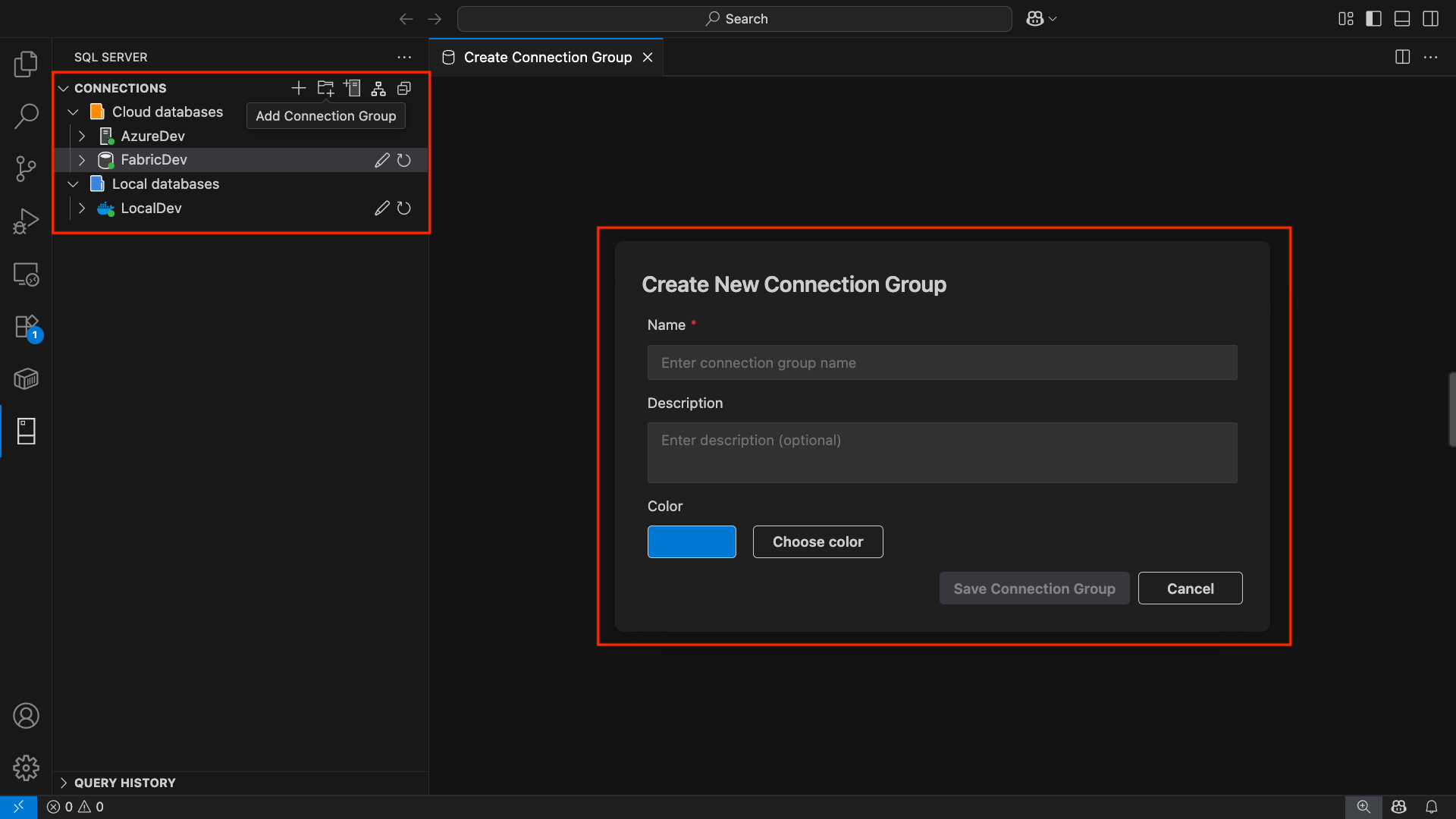
Task: Open the Copilot chat icon in title bar
Action: coord(1034,19)
